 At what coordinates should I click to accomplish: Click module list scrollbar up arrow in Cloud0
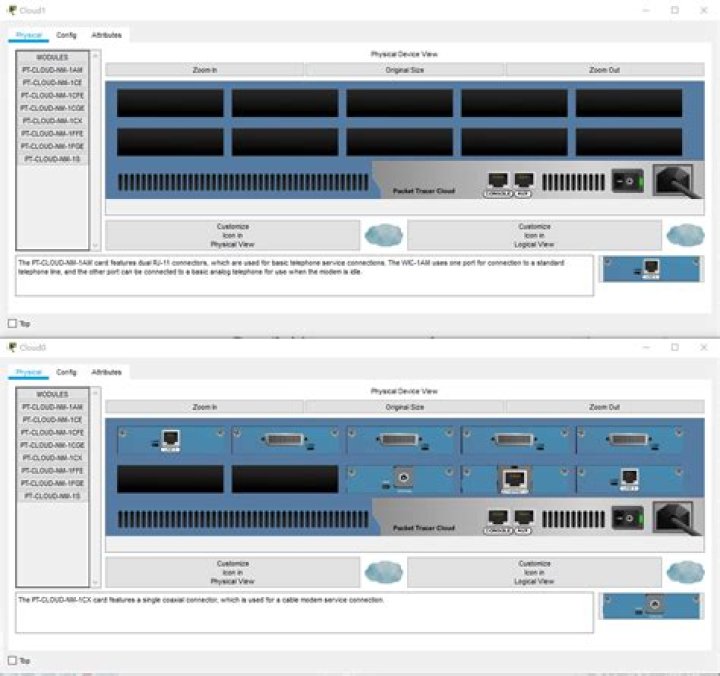click(x=96, y=393)
